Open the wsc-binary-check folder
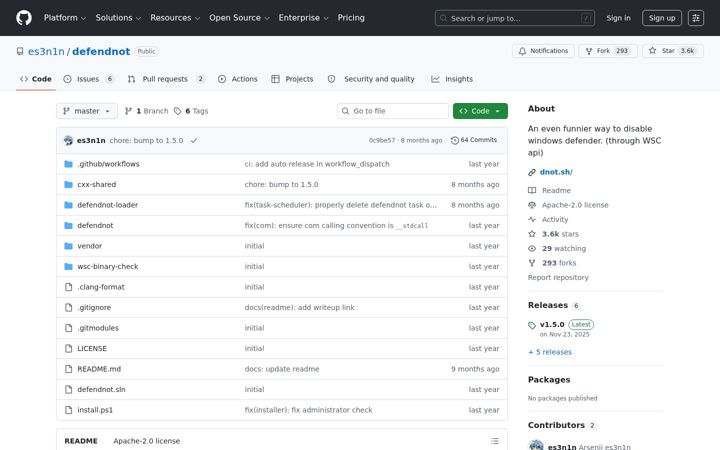The image size is (720, 450). click(107, 266)
